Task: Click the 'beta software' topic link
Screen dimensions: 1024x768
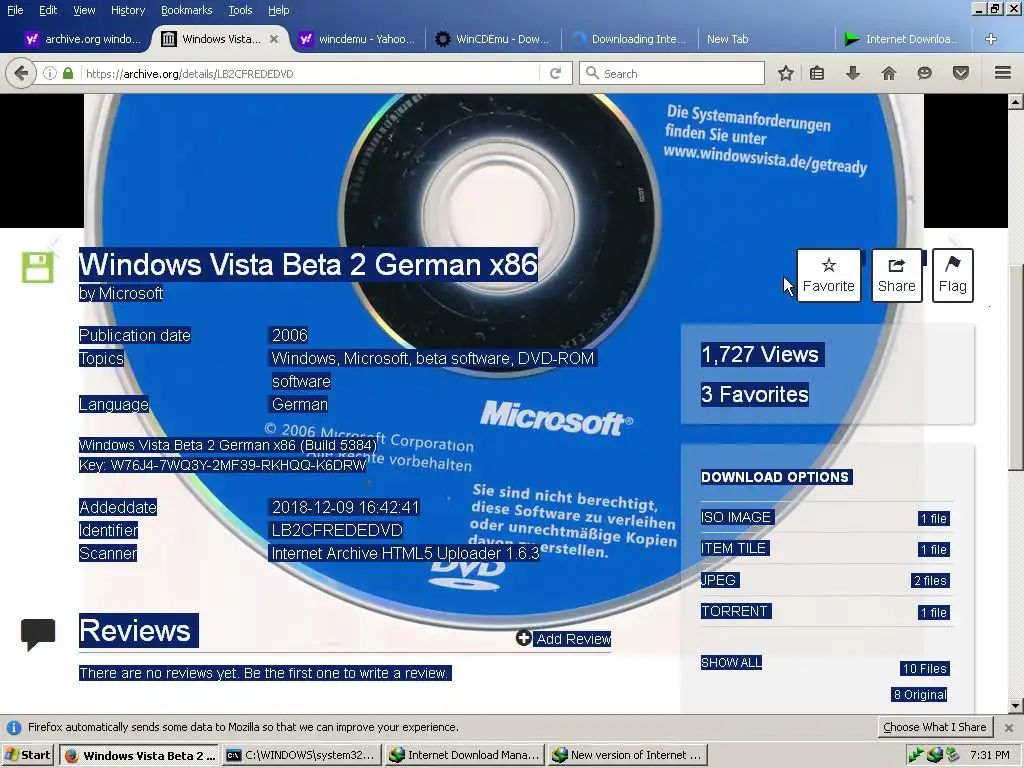Action: [x=464, y=359]
